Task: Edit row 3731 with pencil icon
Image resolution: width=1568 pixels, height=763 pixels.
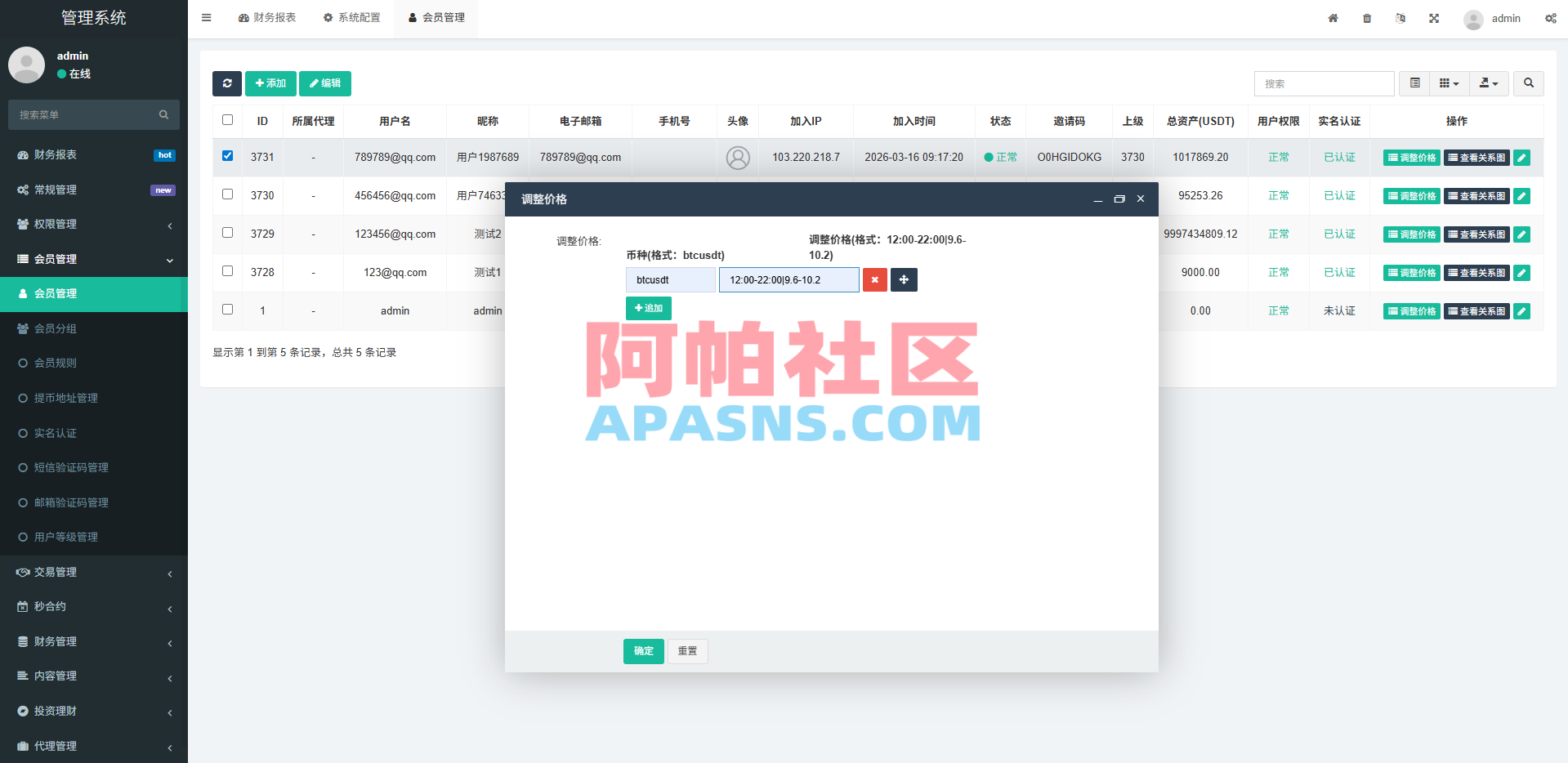Action: coord(1521,158)
